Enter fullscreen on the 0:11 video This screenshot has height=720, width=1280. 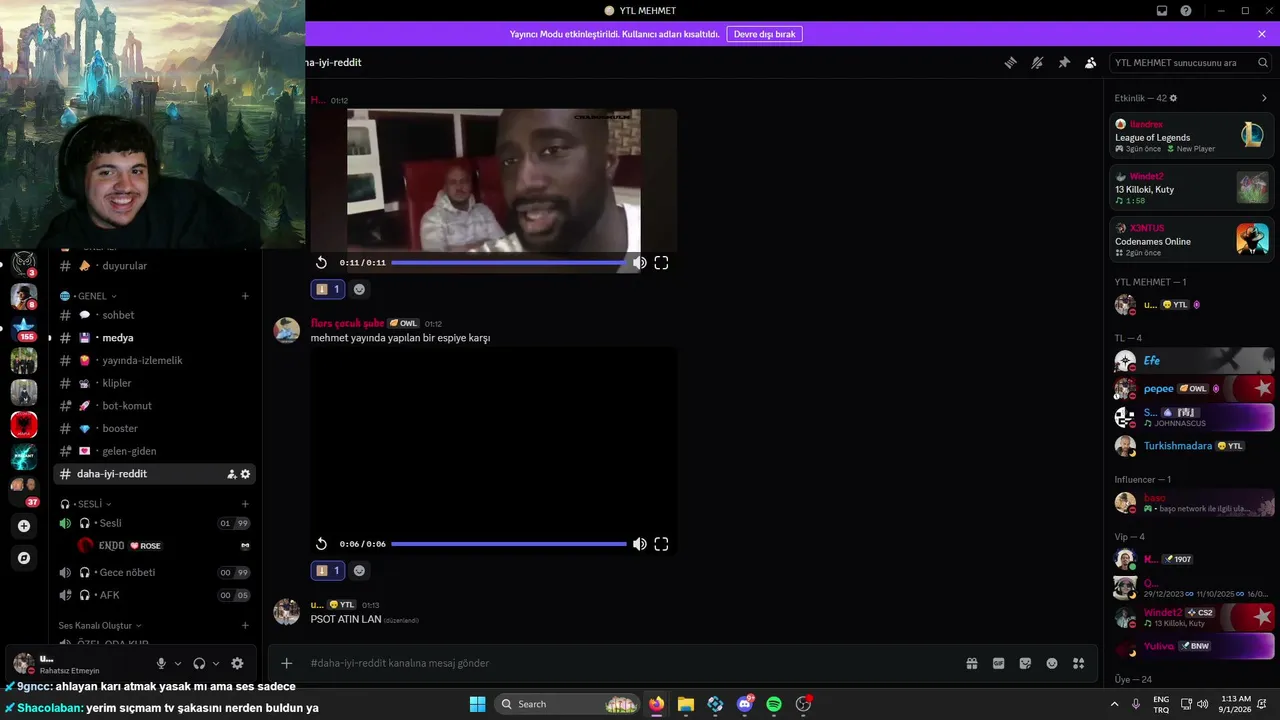click(661, 263)
